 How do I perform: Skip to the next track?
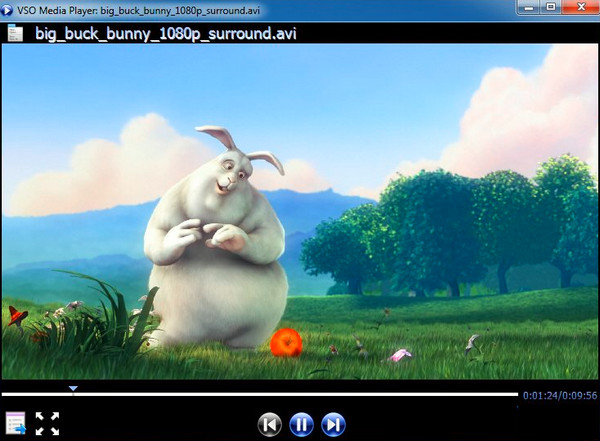click(333, 425)
